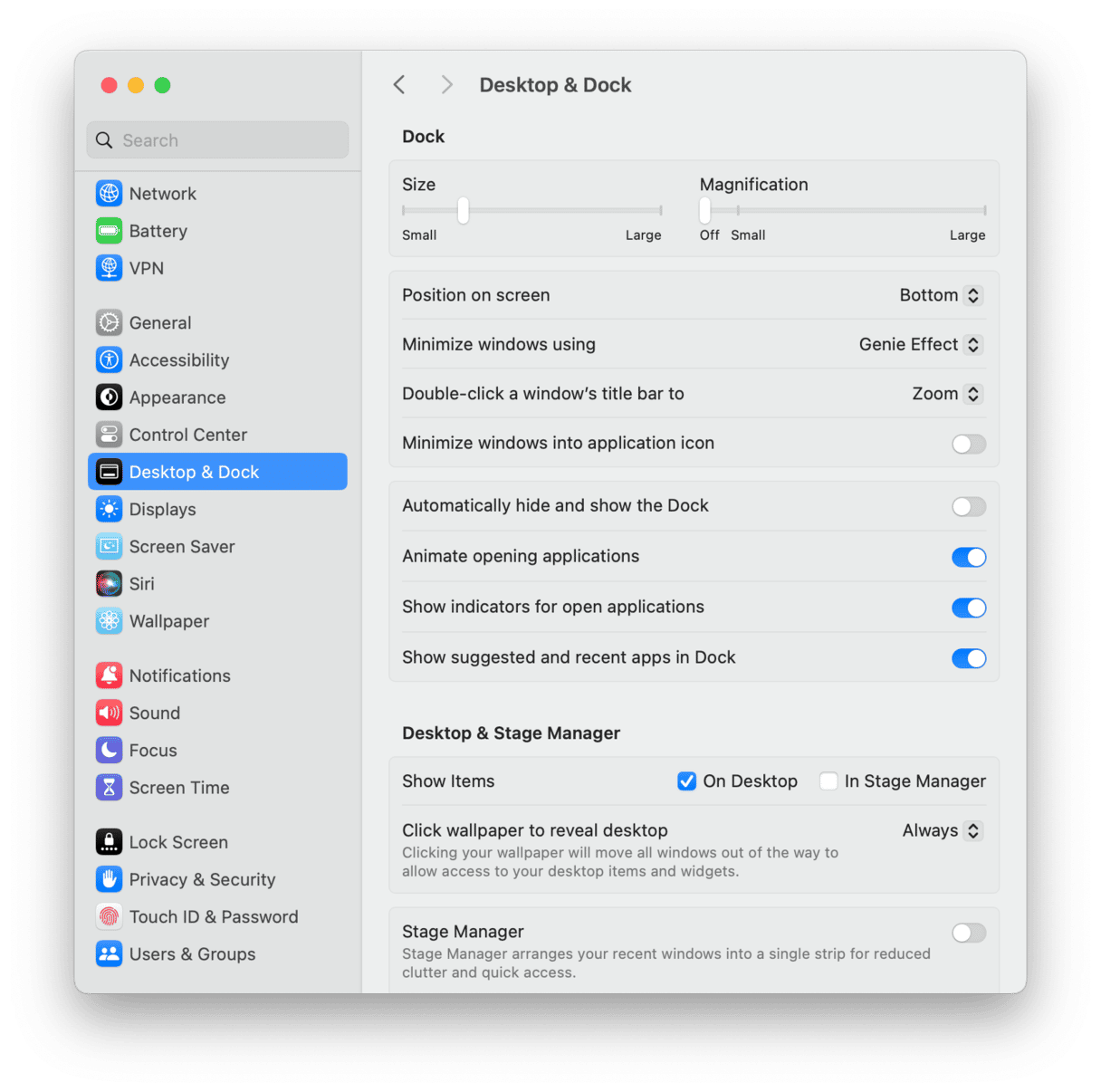Image resolution: width=1101 pixels, height=1092 pixels.
Task: Click the Appearance icon
Action: pyautogui.click(x=109, y=397)
